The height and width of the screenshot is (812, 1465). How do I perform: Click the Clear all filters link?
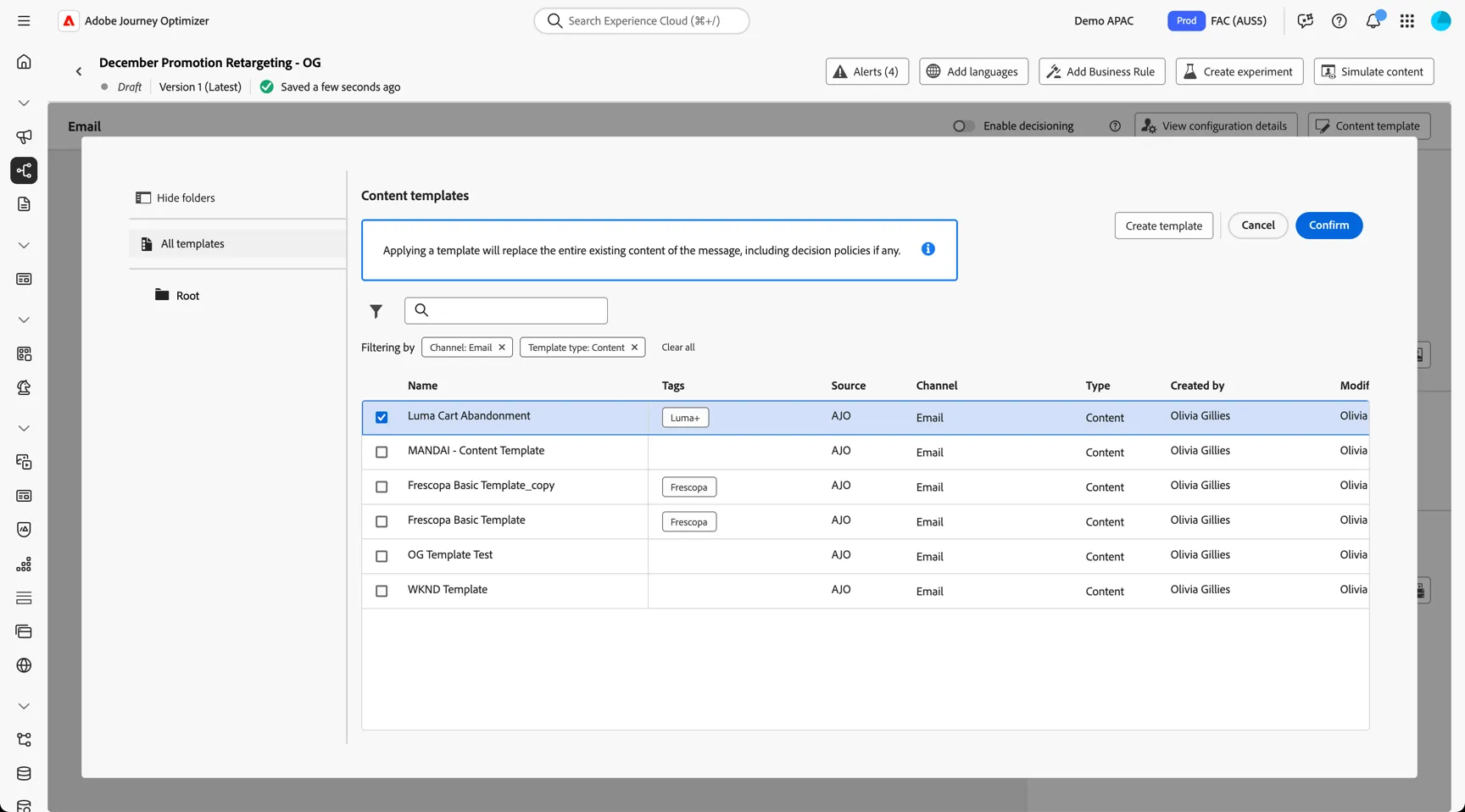[677, 348]
